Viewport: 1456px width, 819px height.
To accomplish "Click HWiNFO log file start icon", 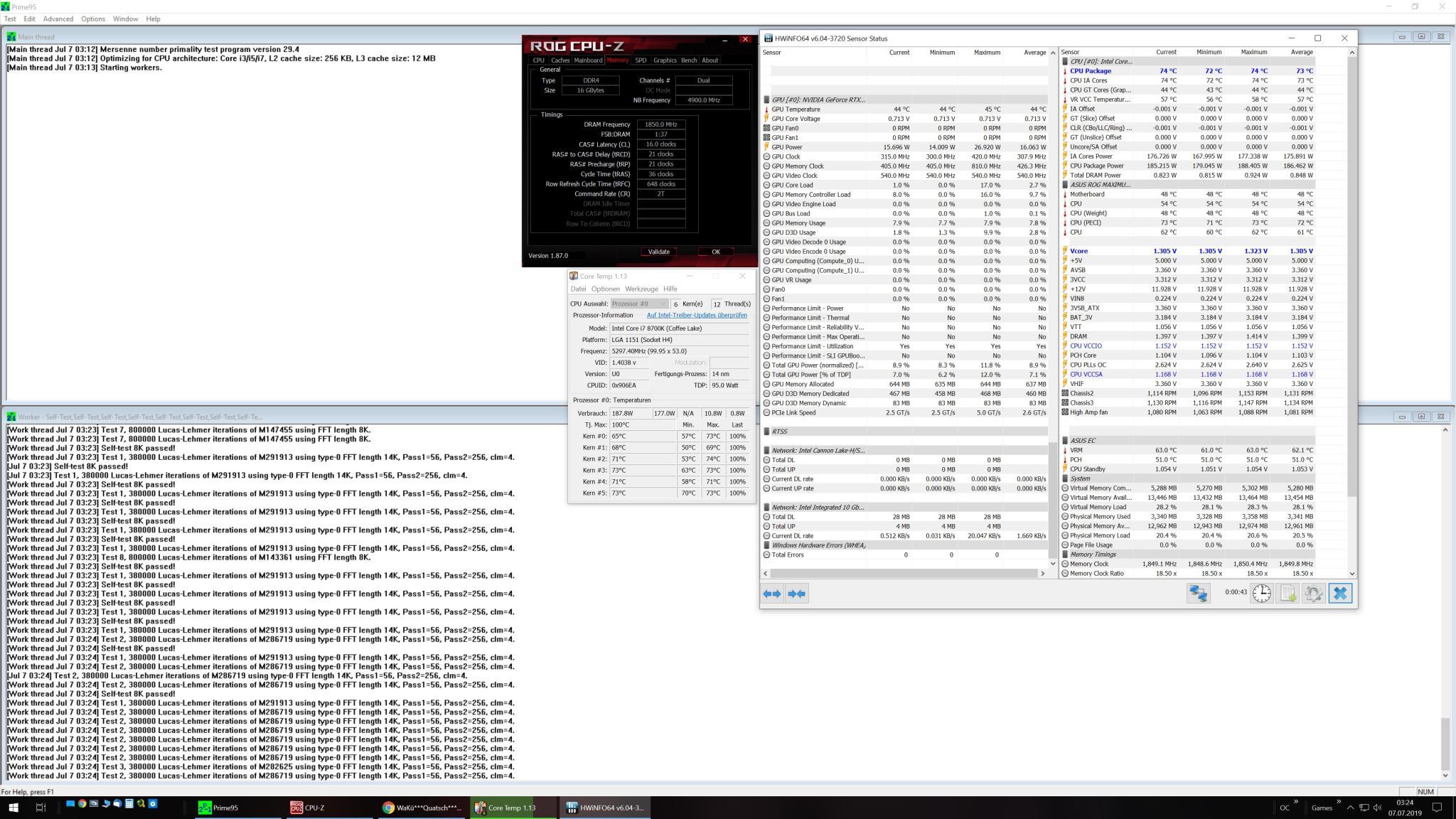I will coord(1288,594).
